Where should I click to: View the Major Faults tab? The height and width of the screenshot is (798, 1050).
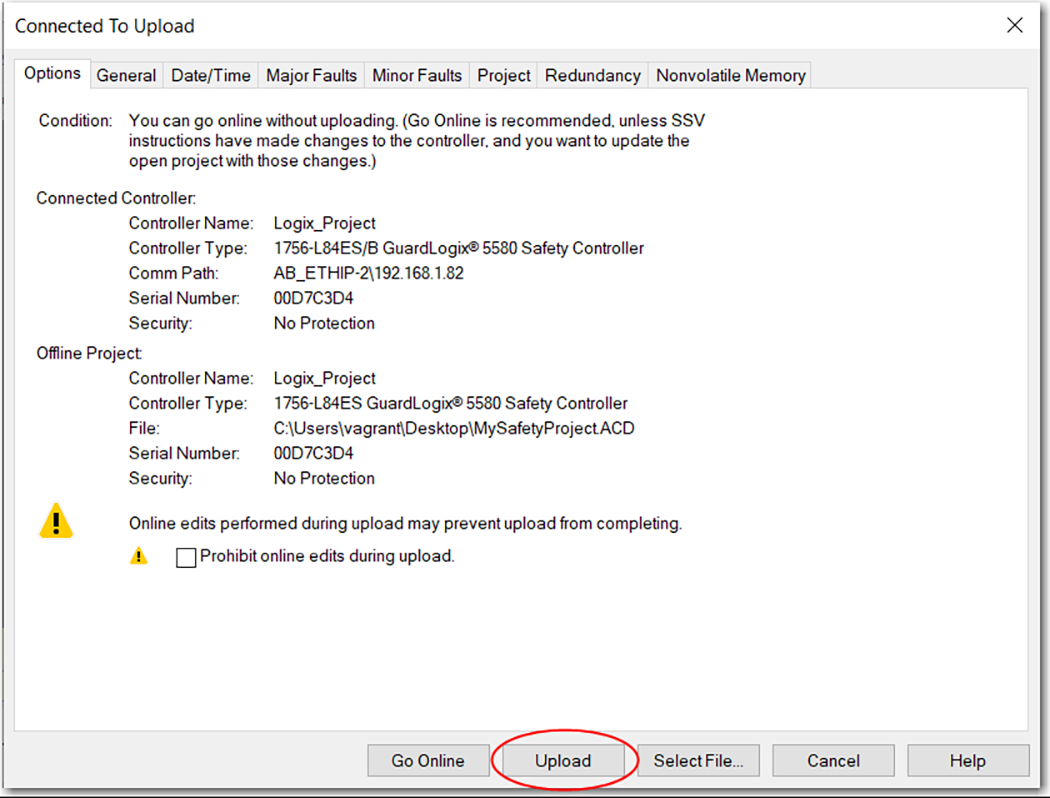point(311,75)
